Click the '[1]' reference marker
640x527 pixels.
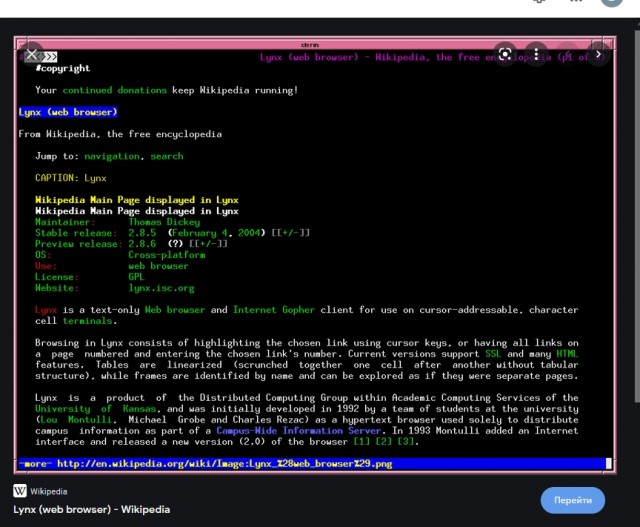click(361, 442)
